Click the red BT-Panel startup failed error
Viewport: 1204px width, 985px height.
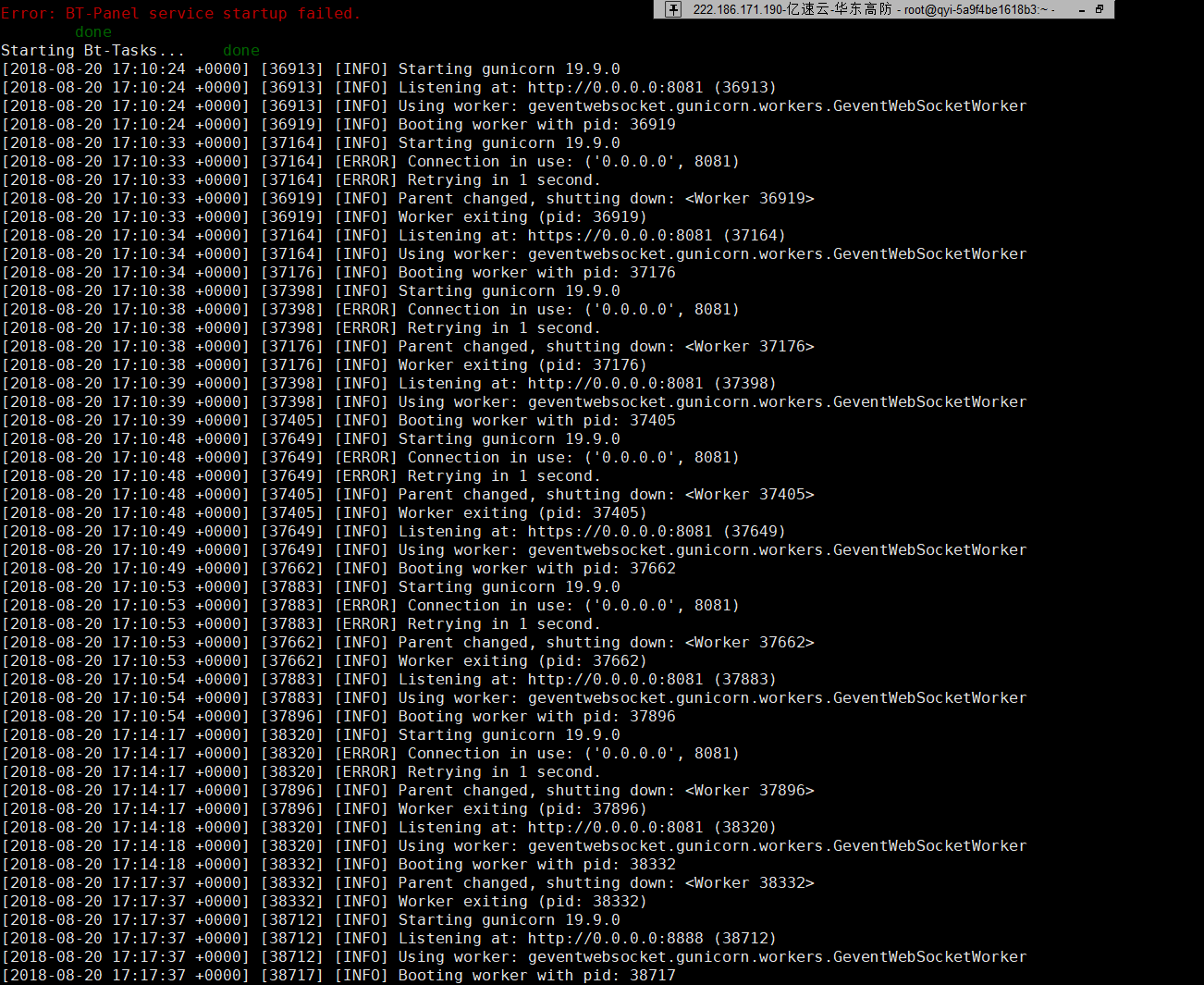coord(180,13)
